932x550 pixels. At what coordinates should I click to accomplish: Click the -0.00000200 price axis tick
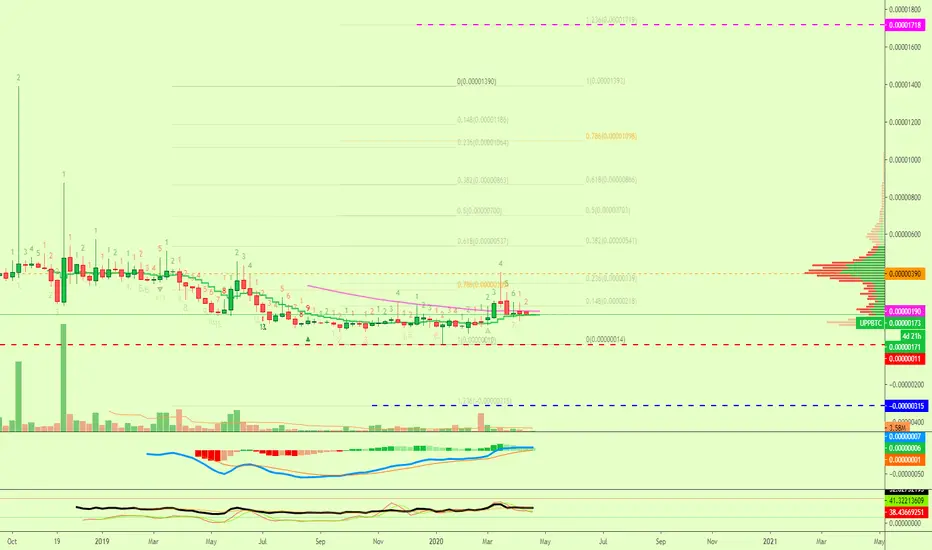[x=906, y=385]
